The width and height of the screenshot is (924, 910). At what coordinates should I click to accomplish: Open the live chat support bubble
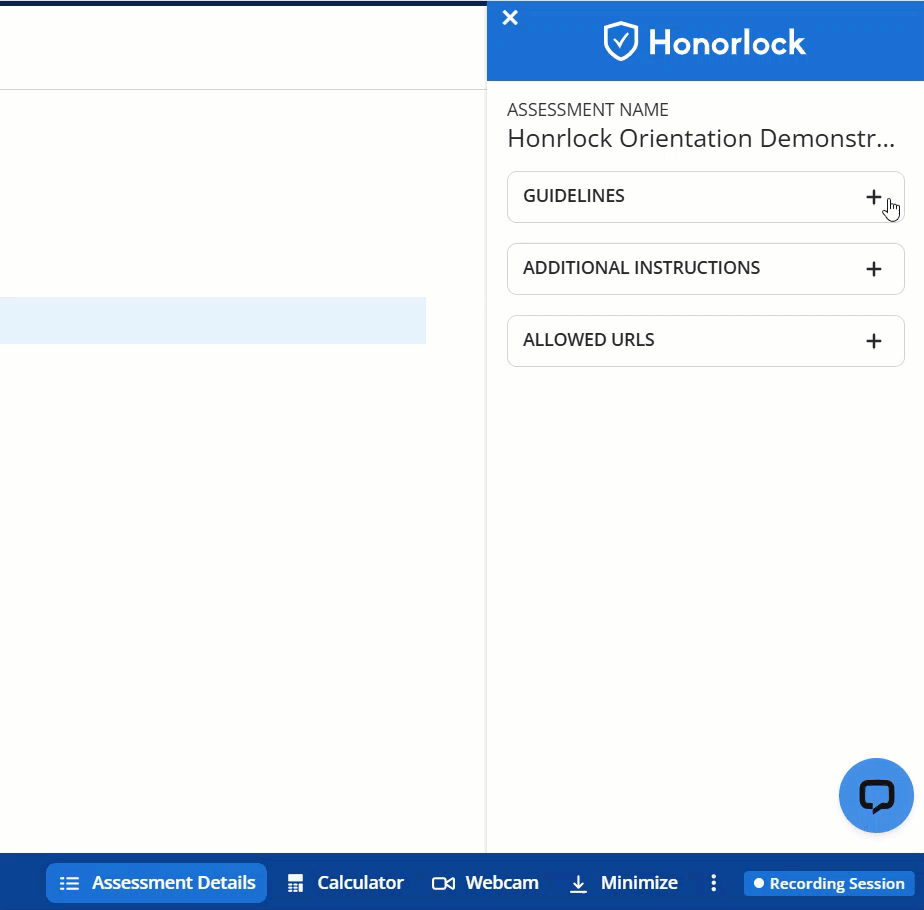tap(876, 795)
